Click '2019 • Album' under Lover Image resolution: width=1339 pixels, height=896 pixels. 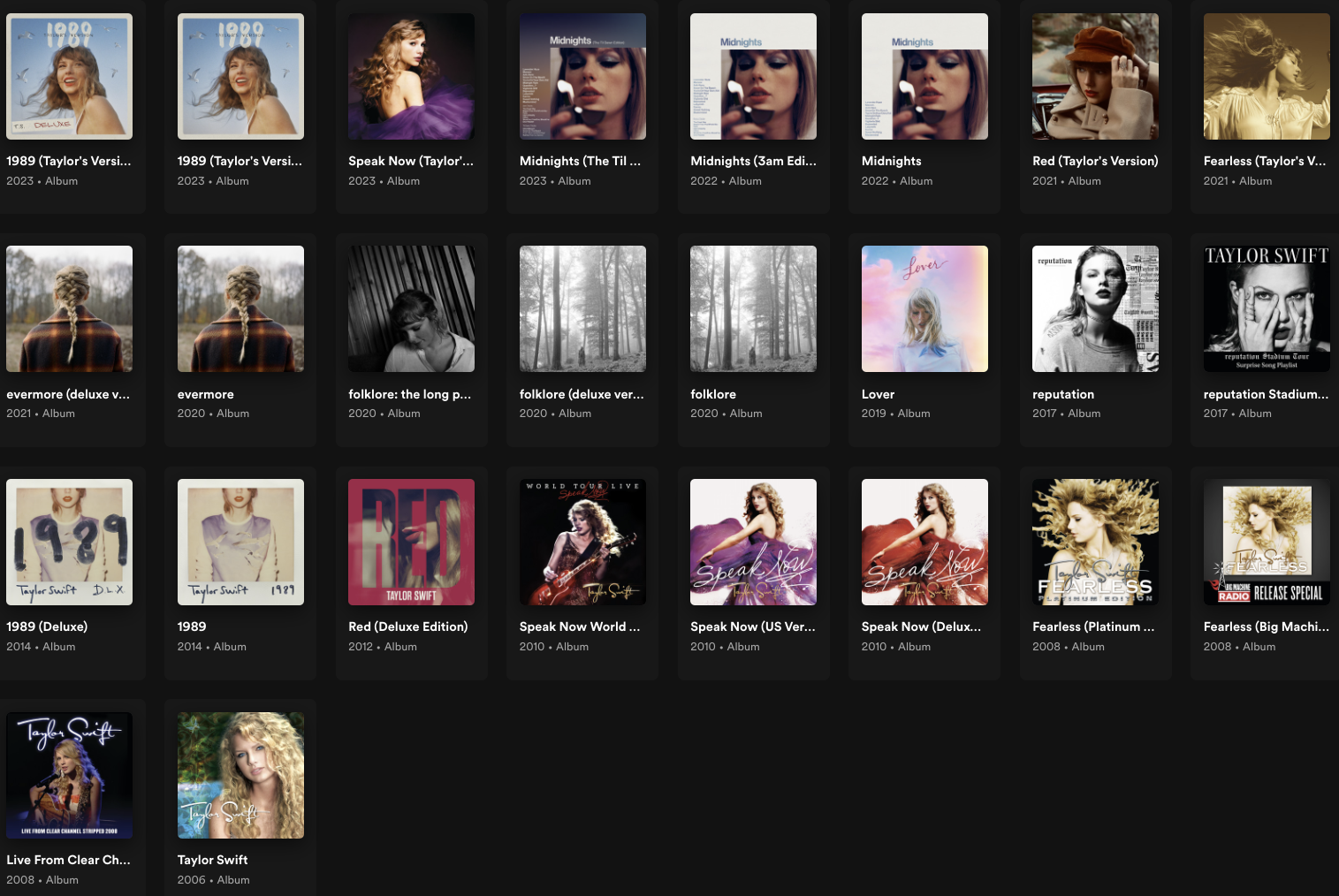(x=895, y=414)
